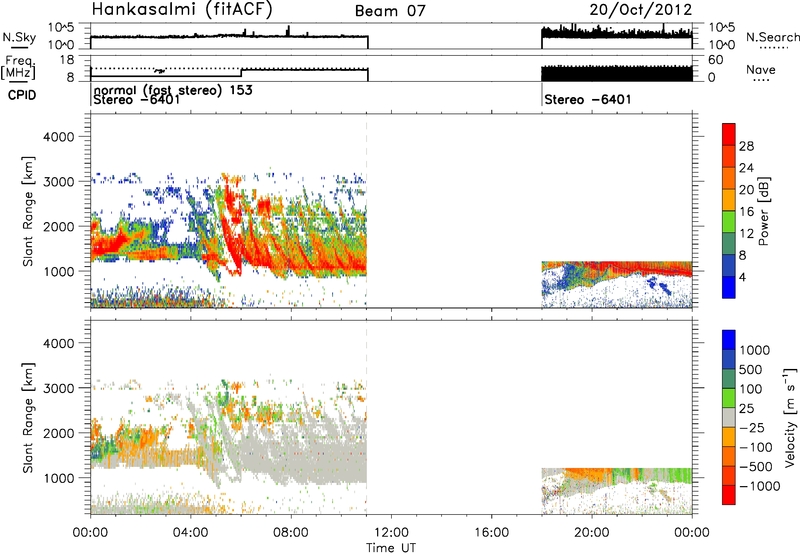
Task: Click the green velocity backscatter band near 22:00
Action: (653, 475)
